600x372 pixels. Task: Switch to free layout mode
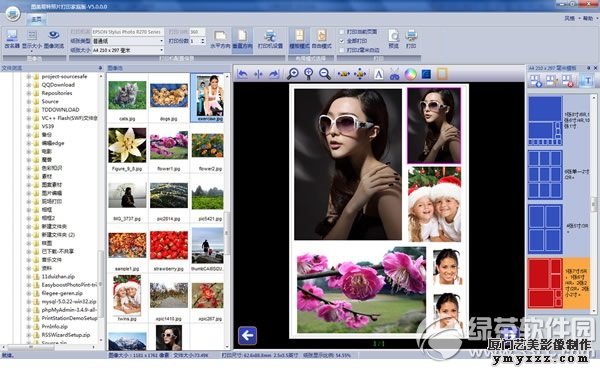coord(321,39)
